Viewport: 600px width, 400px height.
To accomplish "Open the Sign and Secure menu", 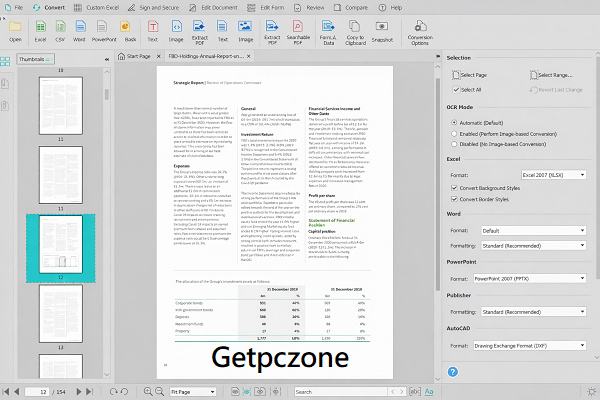I will [x=153, y=7].
